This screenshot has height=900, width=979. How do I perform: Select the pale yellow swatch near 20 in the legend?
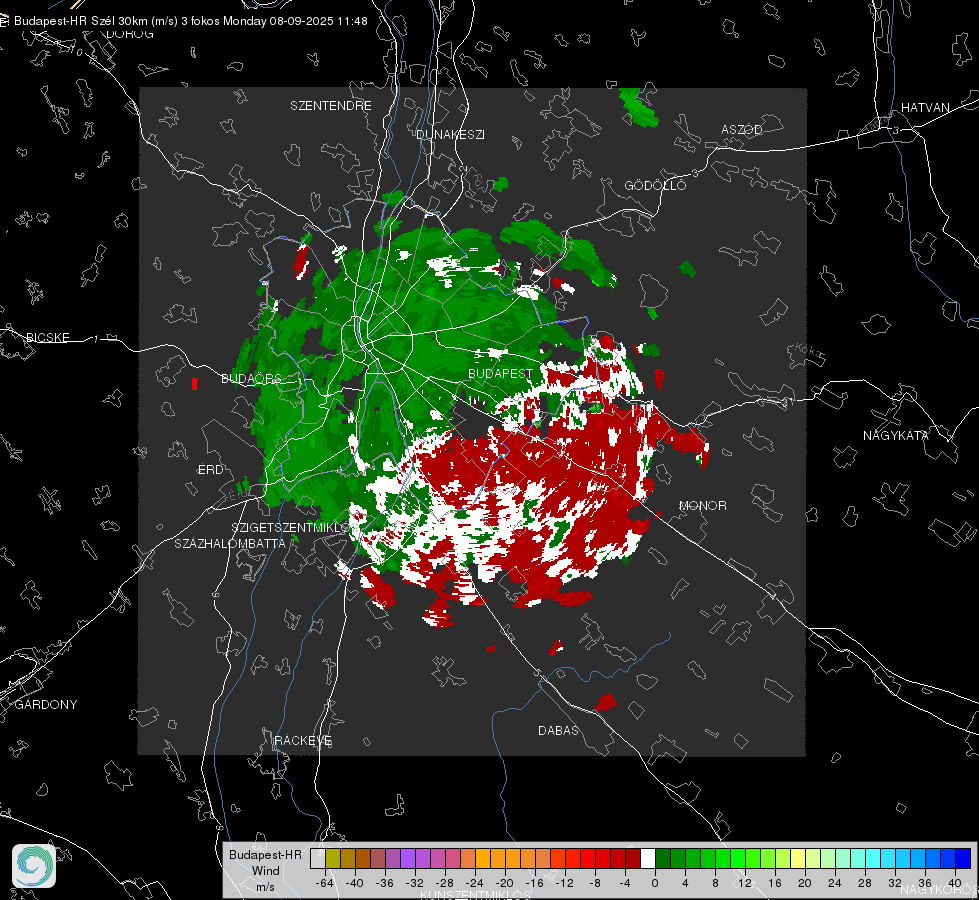click(798, 858)
